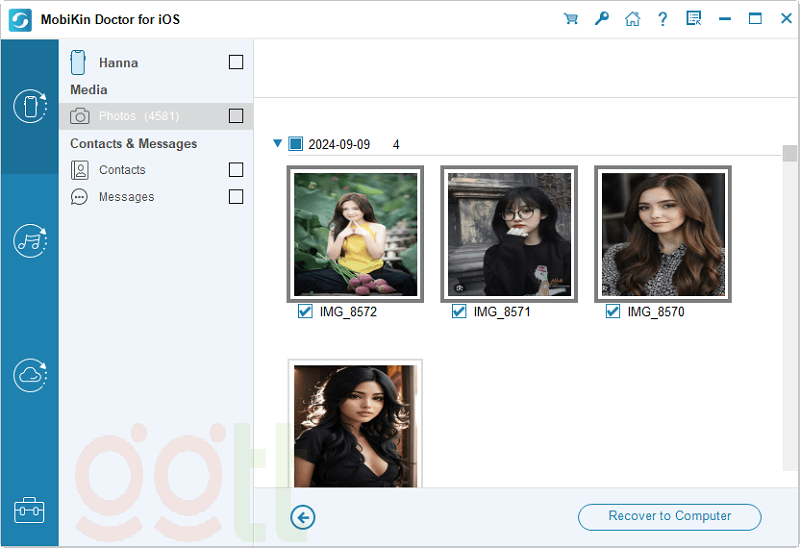Open the registration key icon
800x548 pixels.
point(601,19)
